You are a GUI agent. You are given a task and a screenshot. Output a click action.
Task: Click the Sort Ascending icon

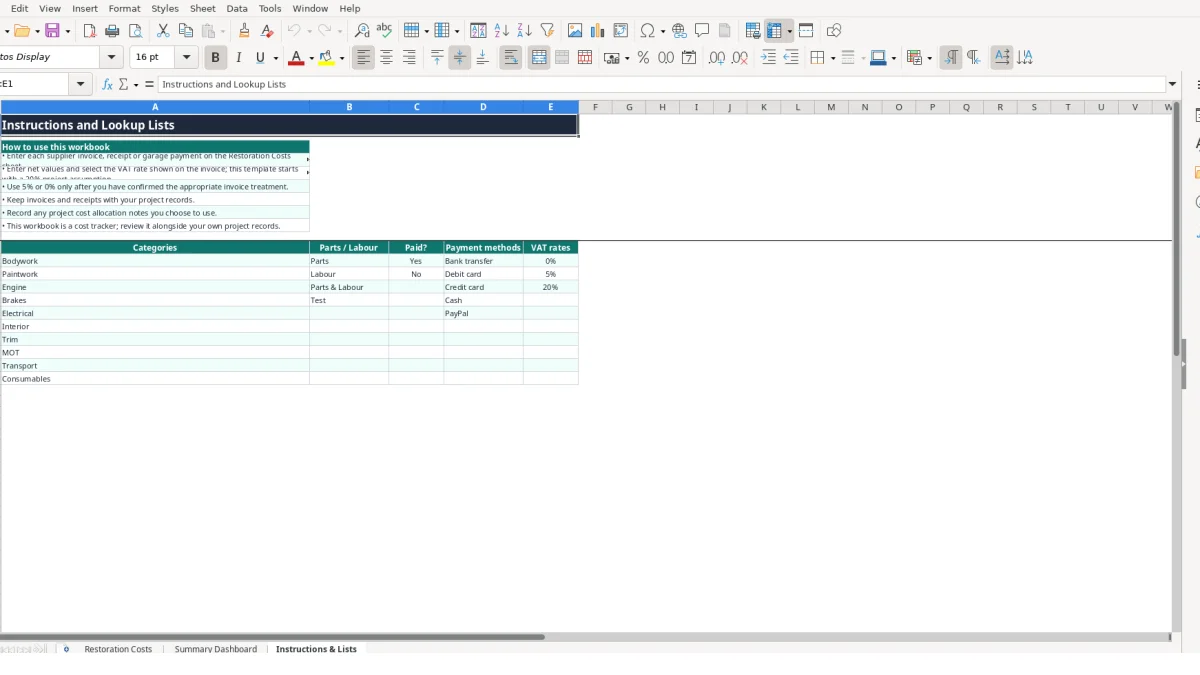pos(501,31)
